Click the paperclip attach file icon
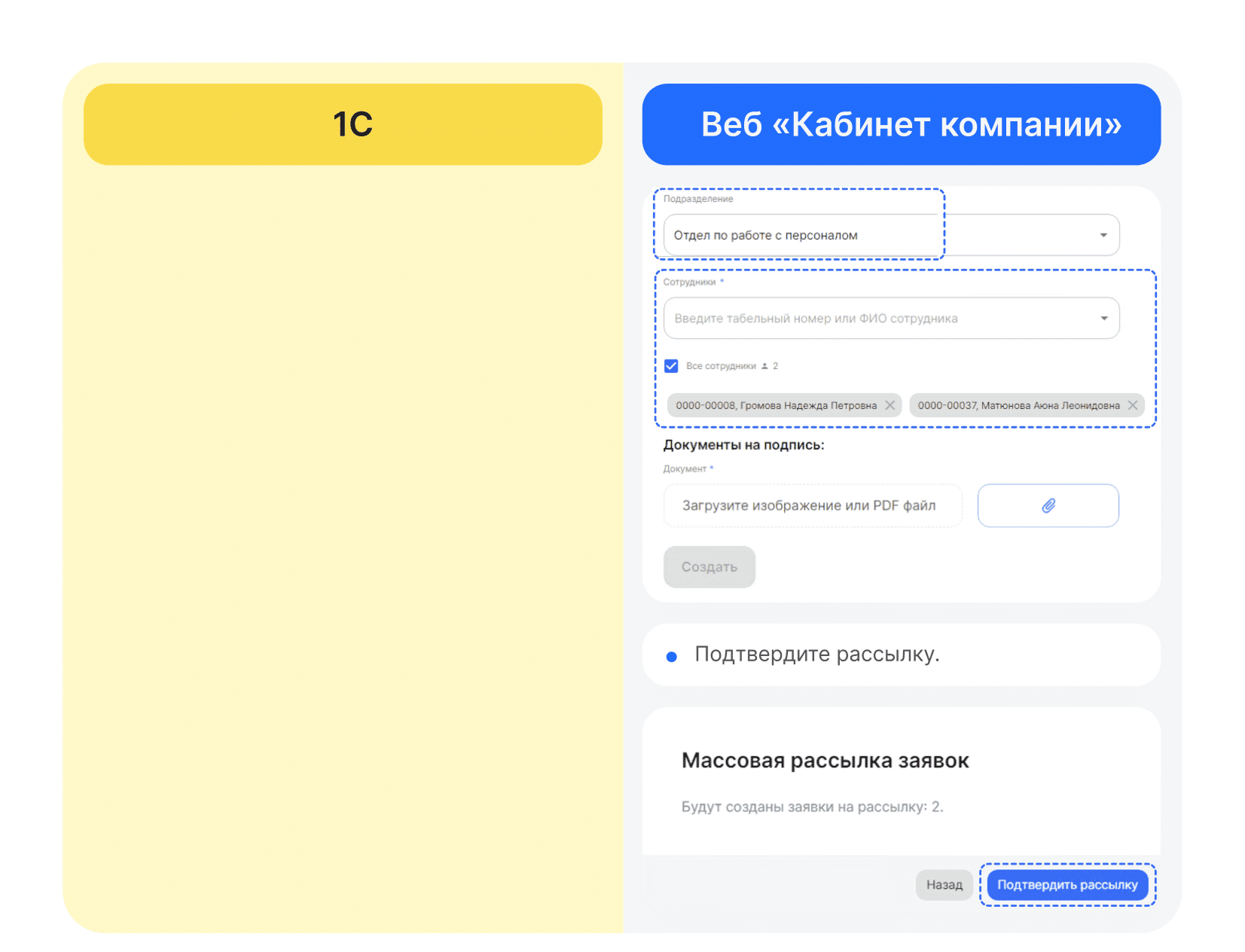The image size is (1245, 952). coord(1048,505)
